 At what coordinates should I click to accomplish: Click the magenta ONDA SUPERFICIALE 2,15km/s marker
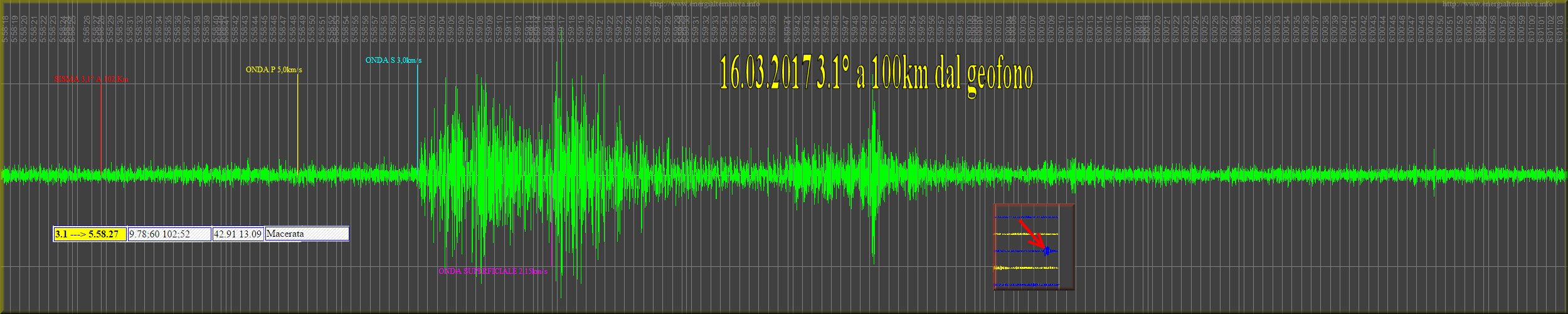(x=493, y=271)
